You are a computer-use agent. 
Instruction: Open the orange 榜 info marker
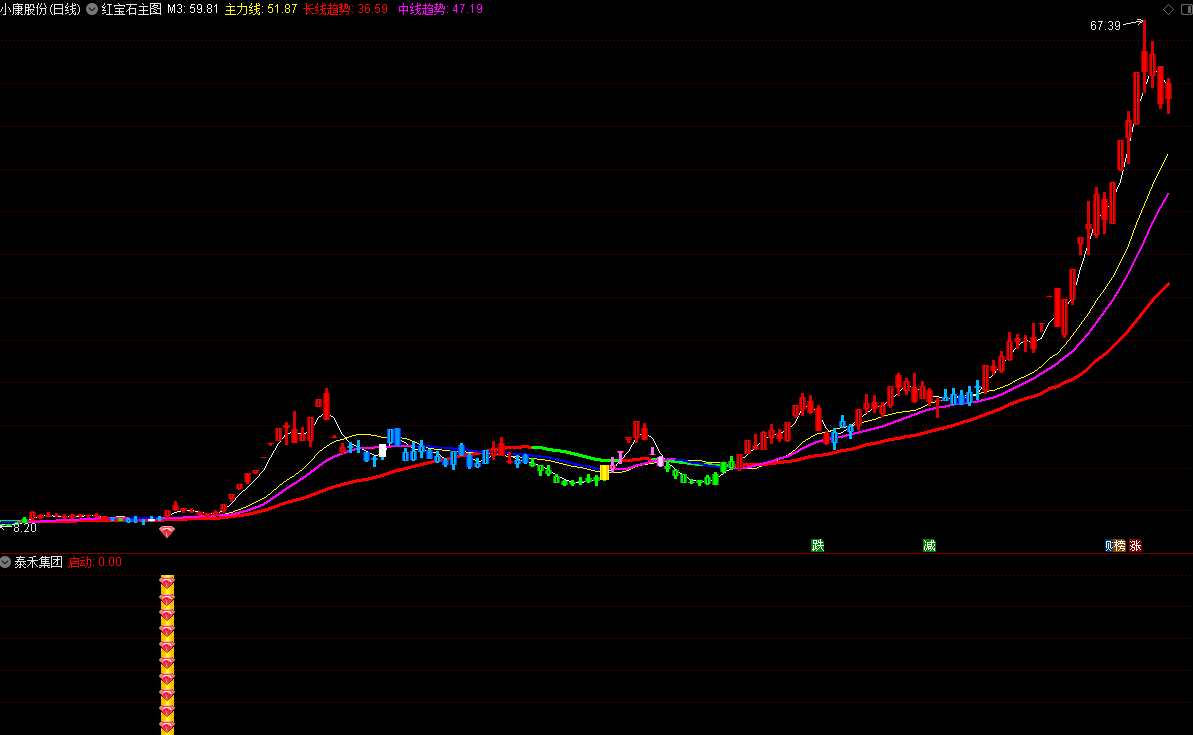pyautogui.click(x=1120, y=546)
